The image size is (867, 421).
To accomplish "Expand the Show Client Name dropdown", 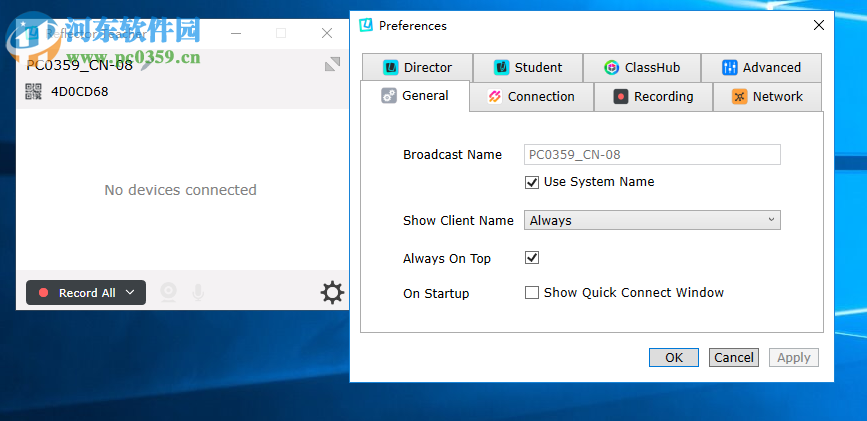I will (652, 220).
